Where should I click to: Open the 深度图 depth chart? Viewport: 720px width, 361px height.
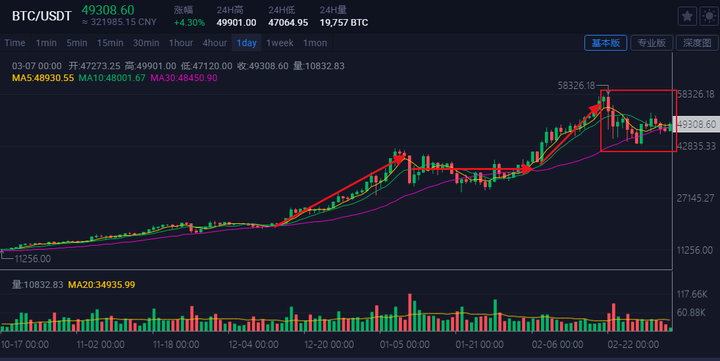click(697, 43)
